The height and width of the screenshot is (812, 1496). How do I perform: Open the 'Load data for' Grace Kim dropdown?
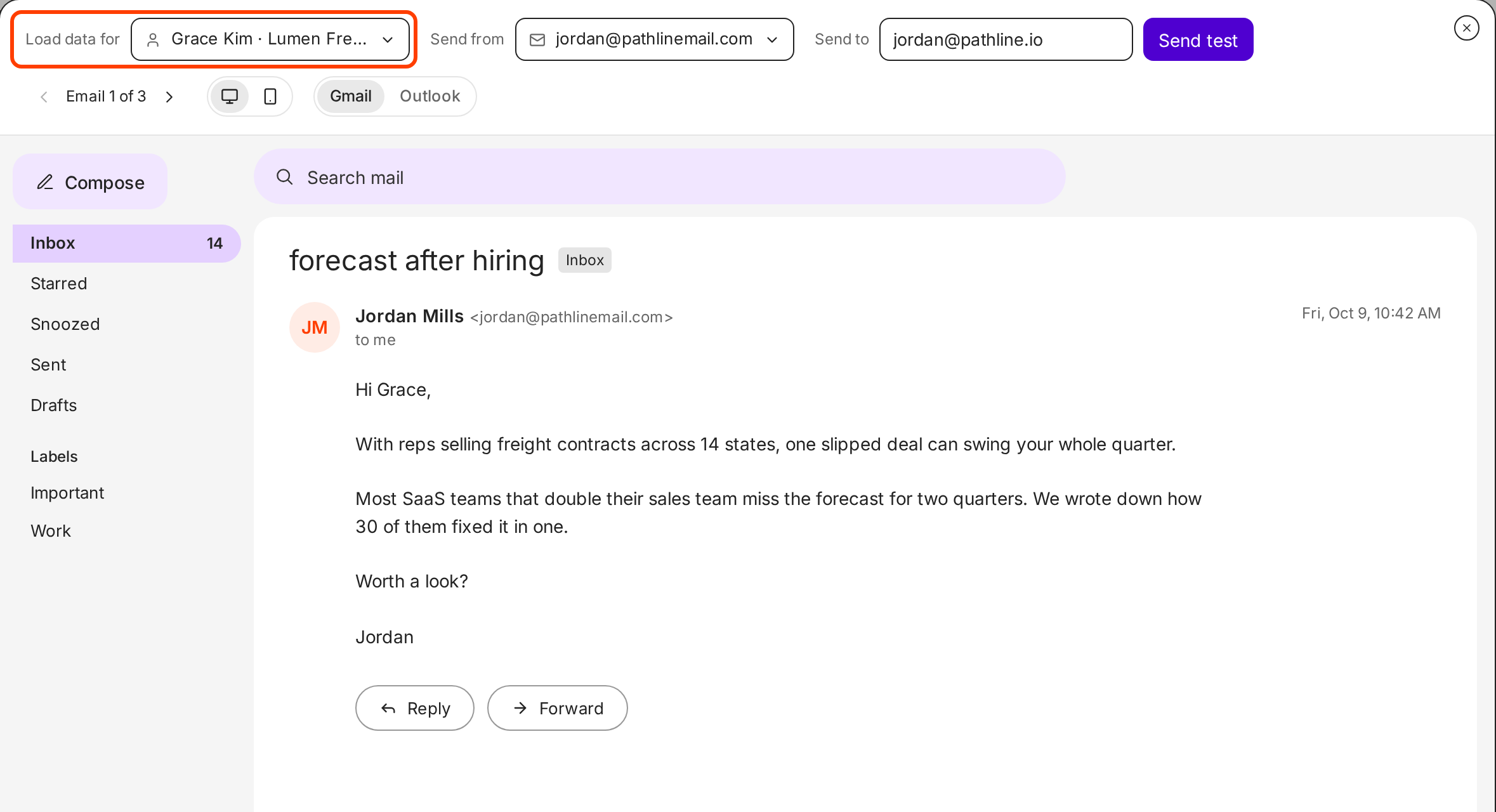pos(270,39)
